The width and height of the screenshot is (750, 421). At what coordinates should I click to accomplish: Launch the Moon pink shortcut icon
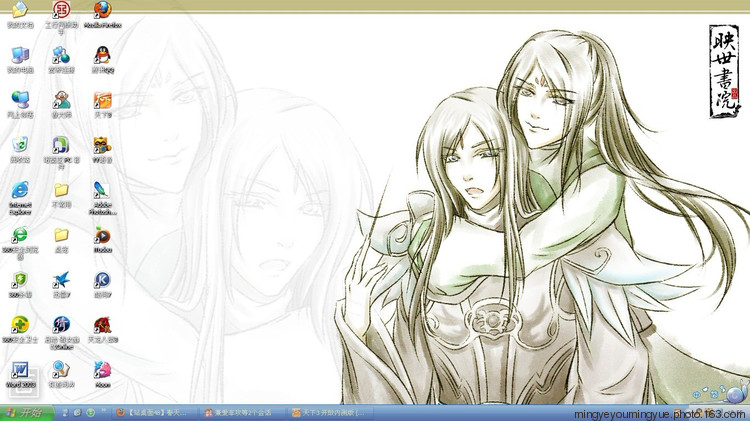coord(102,370)
